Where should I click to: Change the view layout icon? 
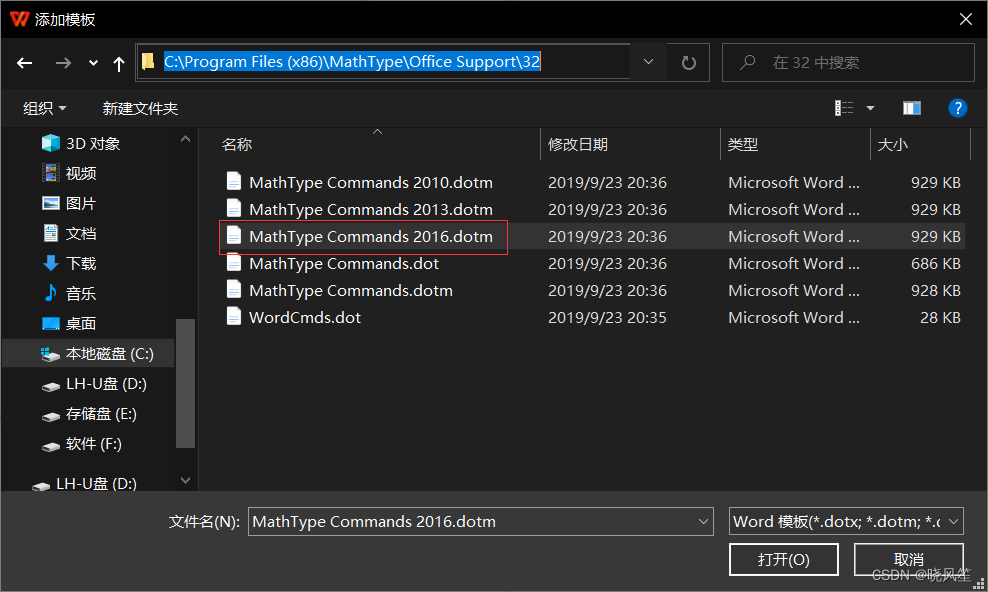click(x=844, y=108)
